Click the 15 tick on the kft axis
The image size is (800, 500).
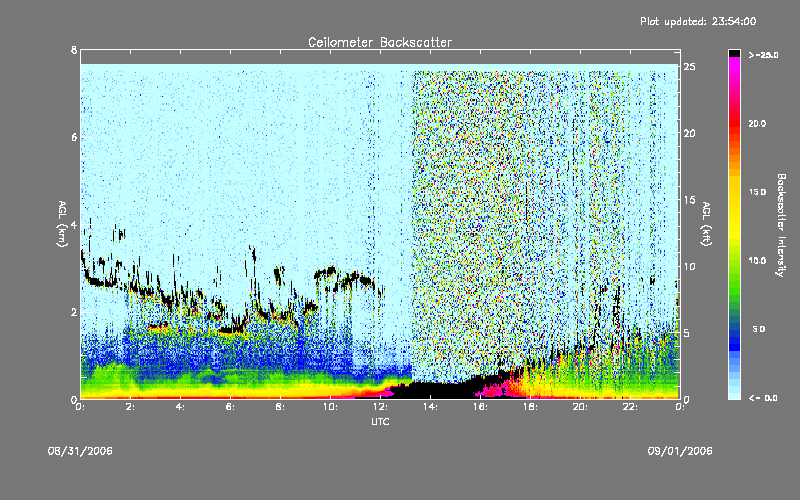[689, 200]
